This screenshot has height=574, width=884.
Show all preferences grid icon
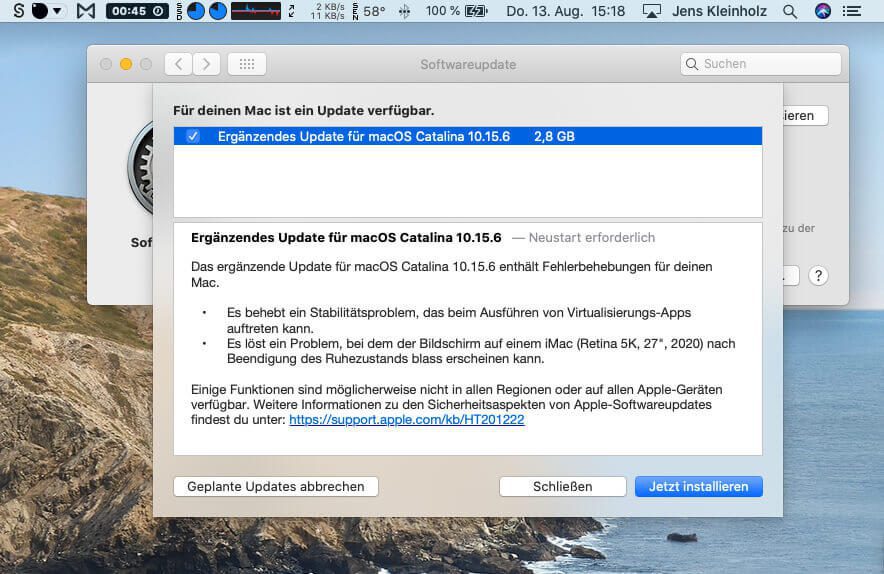(247, 64)
